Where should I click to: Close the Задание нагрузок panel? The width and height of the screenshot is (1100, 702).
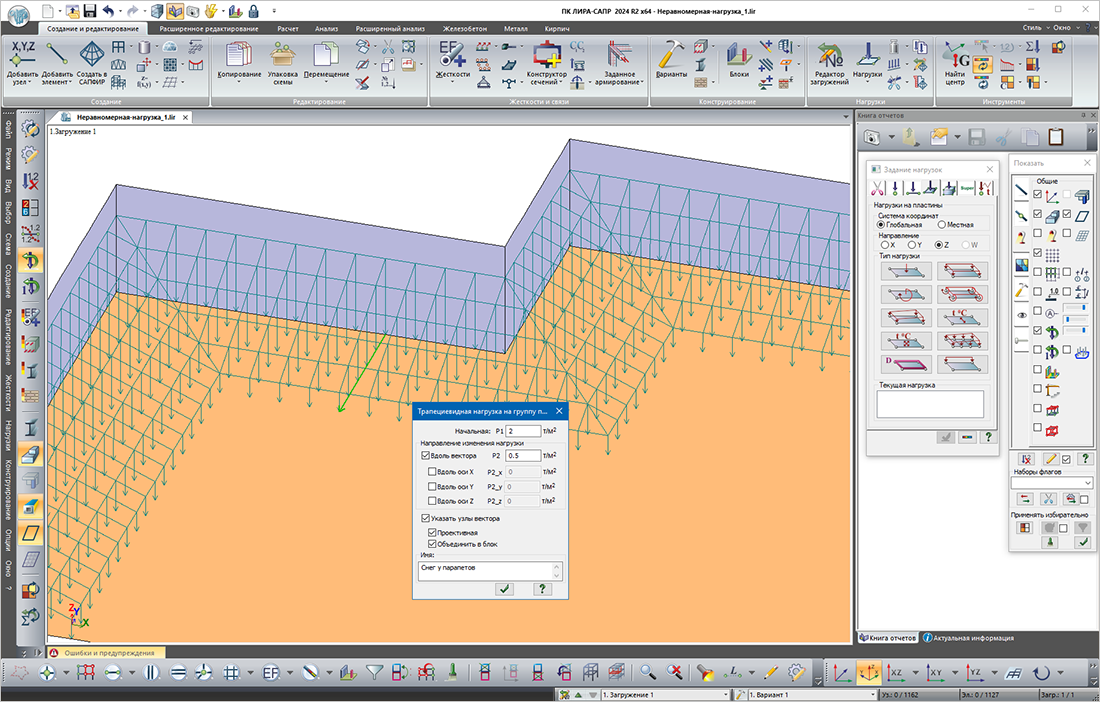tap(990, 169)
